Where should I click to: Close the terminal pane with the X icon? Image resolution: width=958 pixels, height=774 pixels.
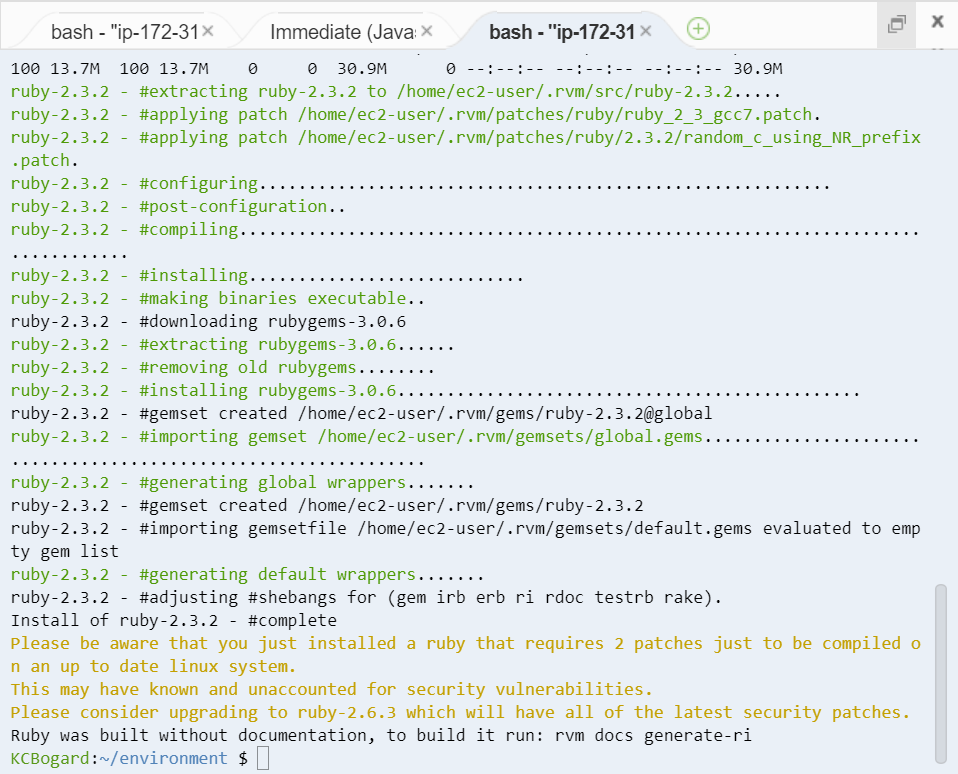click(x=938, y=22)
